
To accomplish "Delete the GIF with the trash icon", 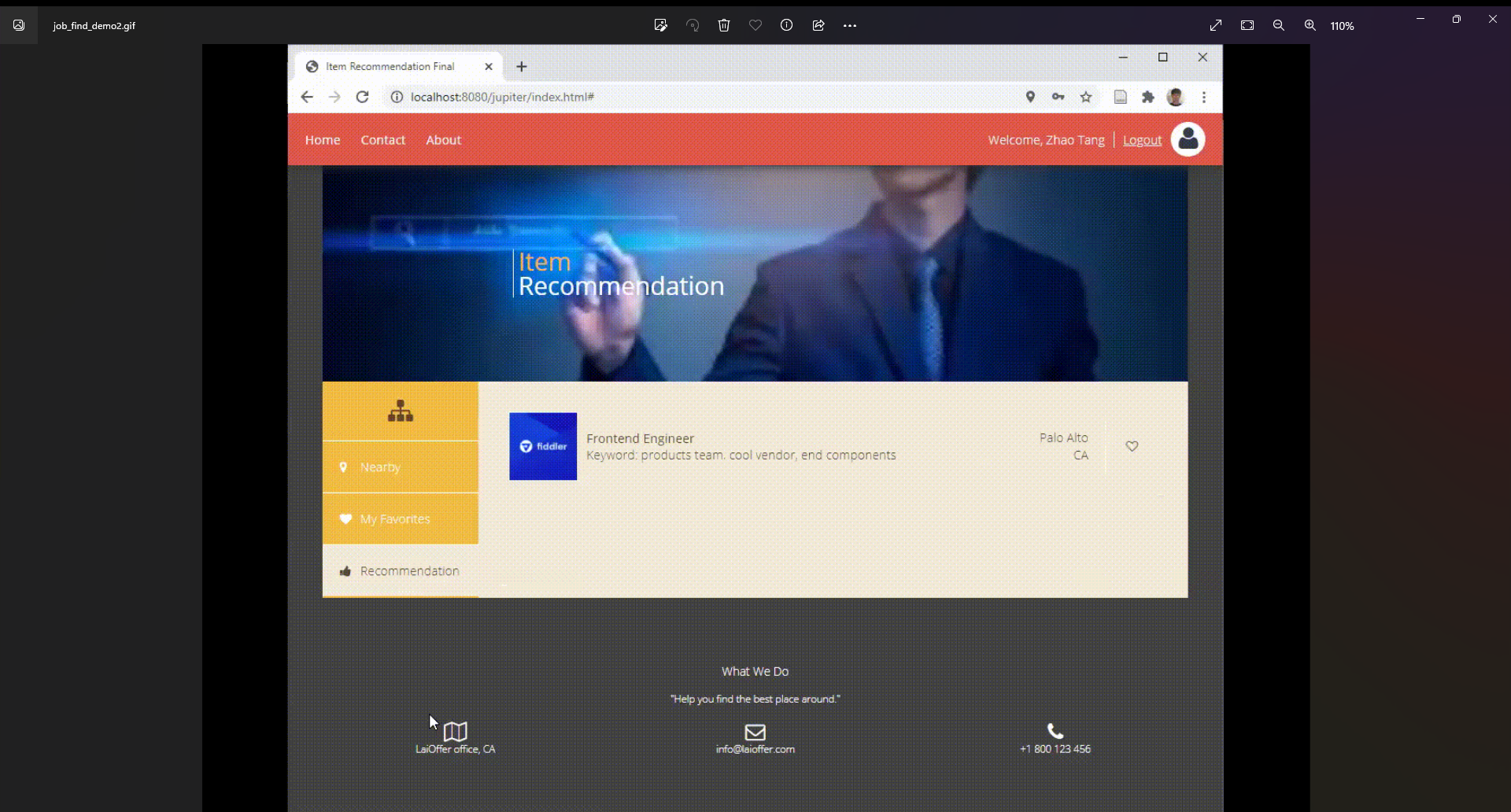I will pyautogui.click(x=724, y=25).
